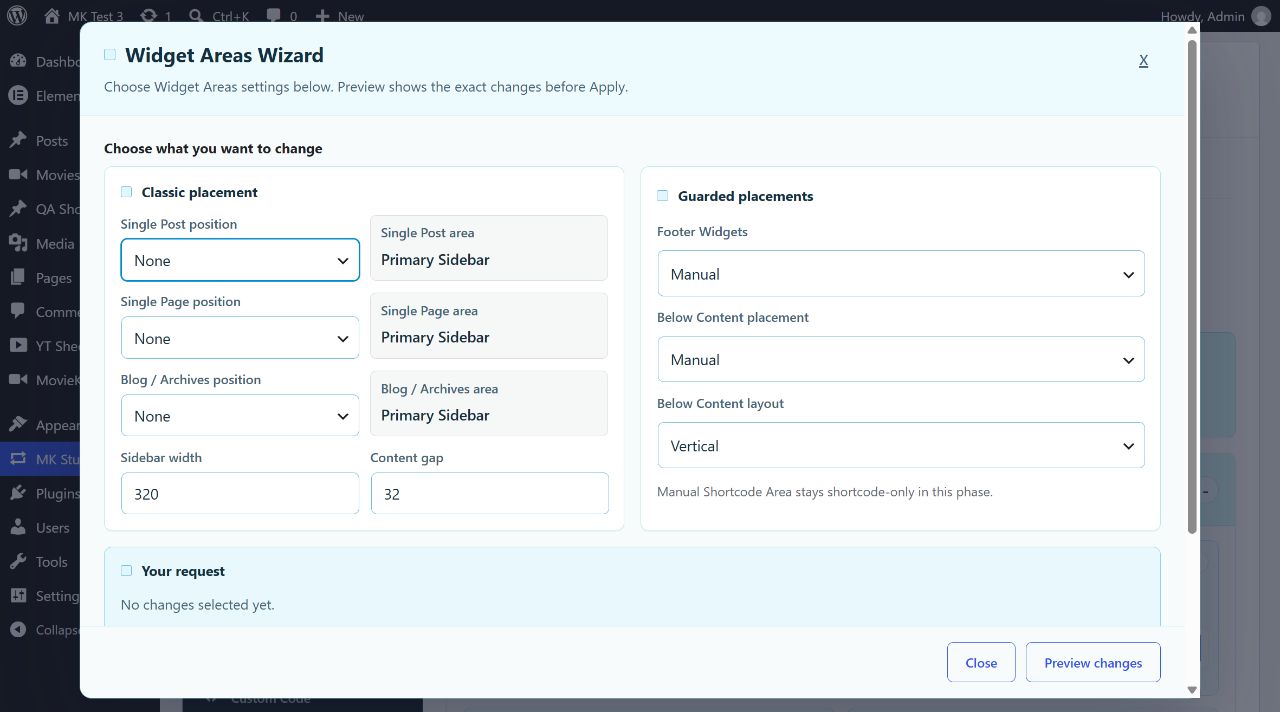Screen dimensions: 1280x712
Task: Open the Users person icon
Action: [x=18, y=527]
